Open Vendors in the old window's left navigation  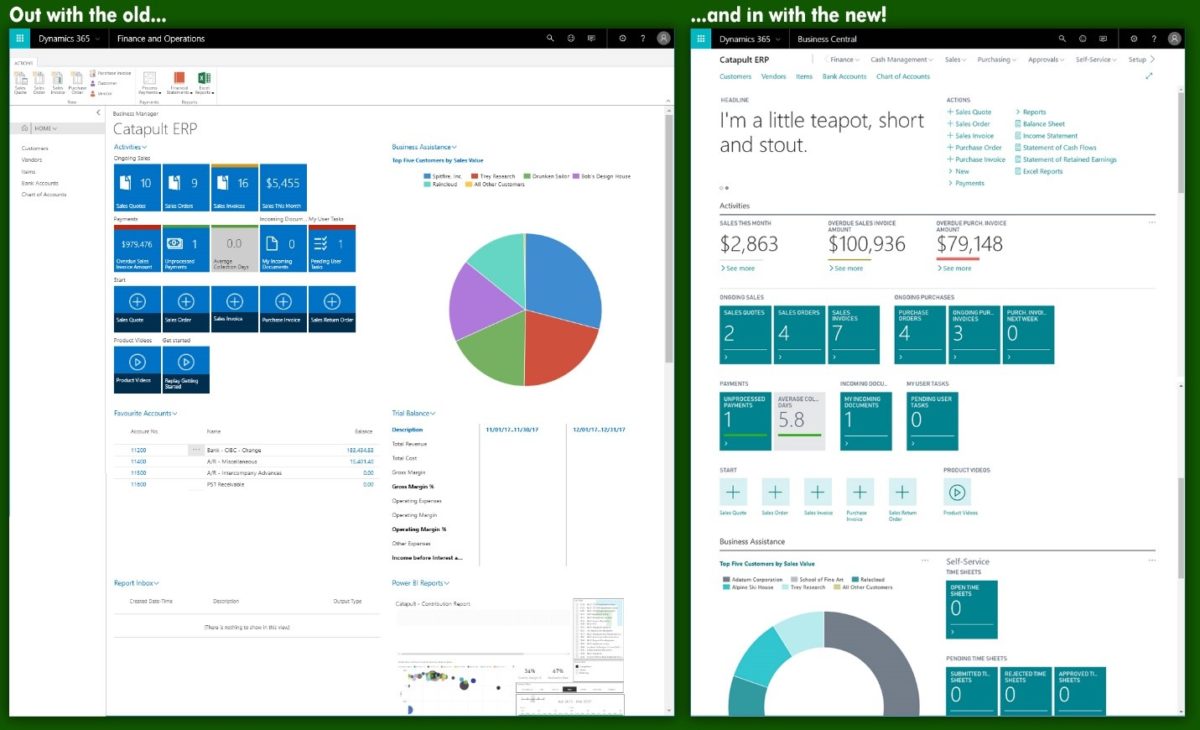(x=32, y=160)
